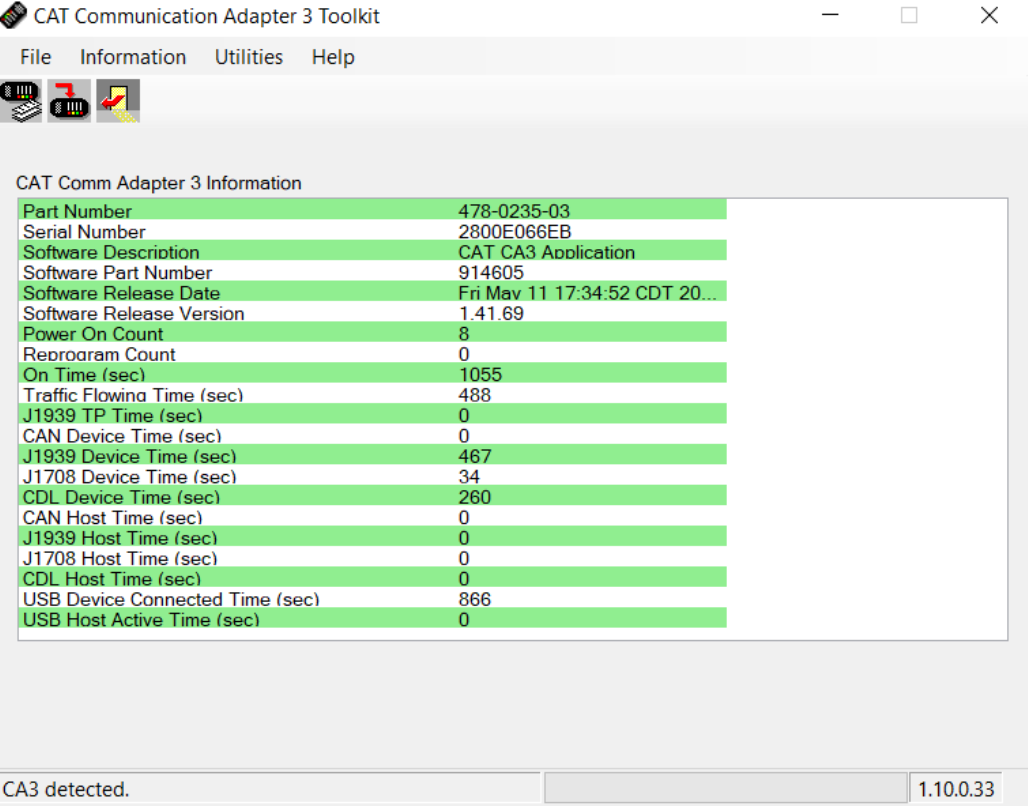Viewport: 1028px width, 806px height.
Task: Select the CDL Device Time (sec) label
Action: (121, 496)
